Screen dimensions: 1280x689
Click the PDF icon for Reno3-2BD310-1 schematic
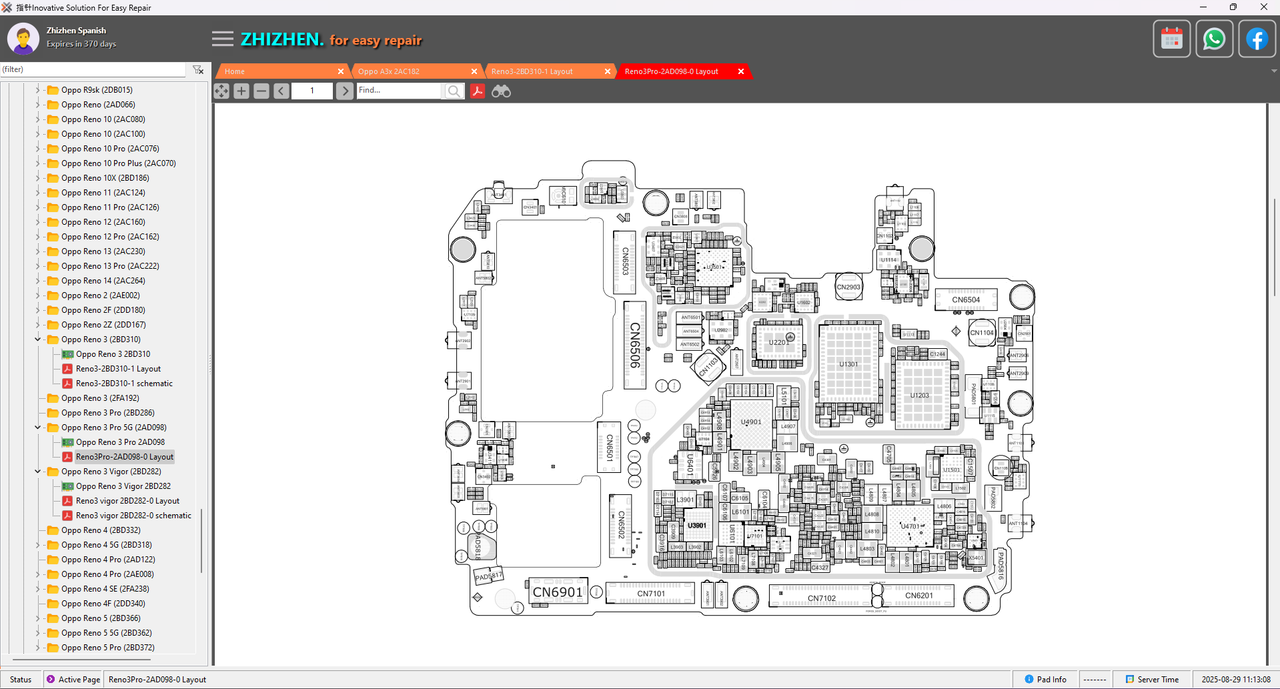click(67, 383)
